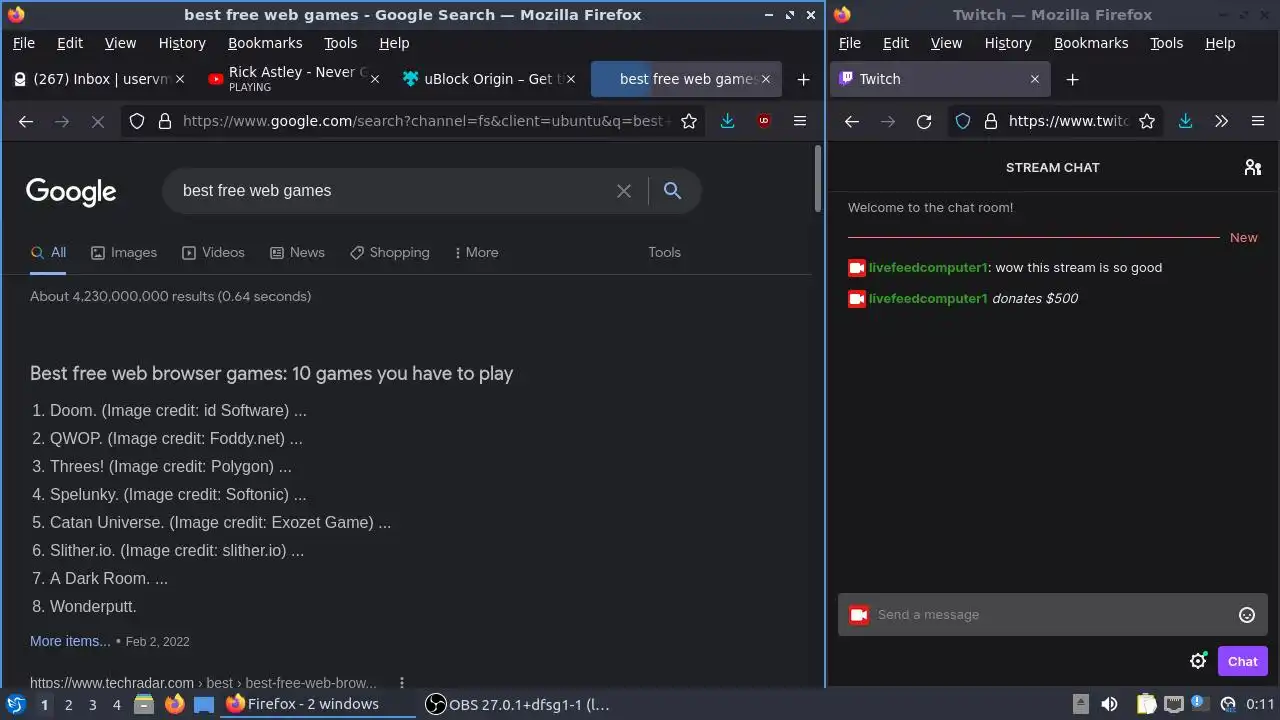Click the purple Chat send button
The width and height of the screenshot is (1280, 720).
click(x=1242, y=661)
